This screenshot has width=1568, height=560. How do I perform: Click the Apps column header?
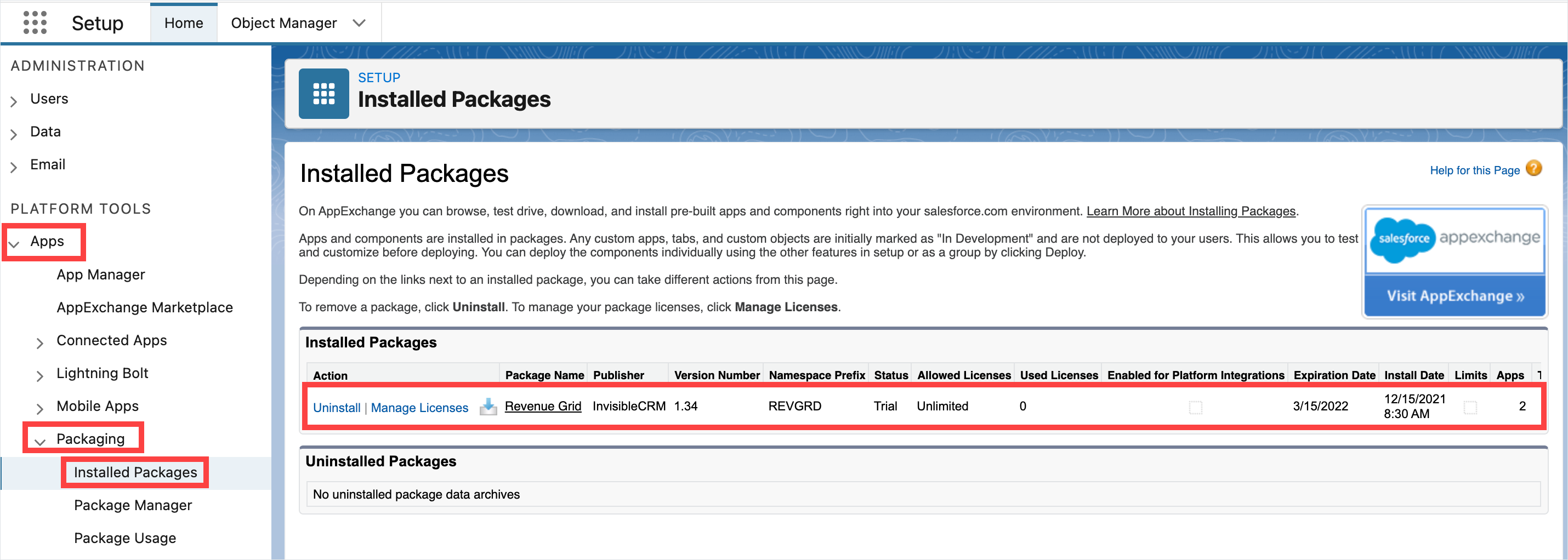point(1509,375)
